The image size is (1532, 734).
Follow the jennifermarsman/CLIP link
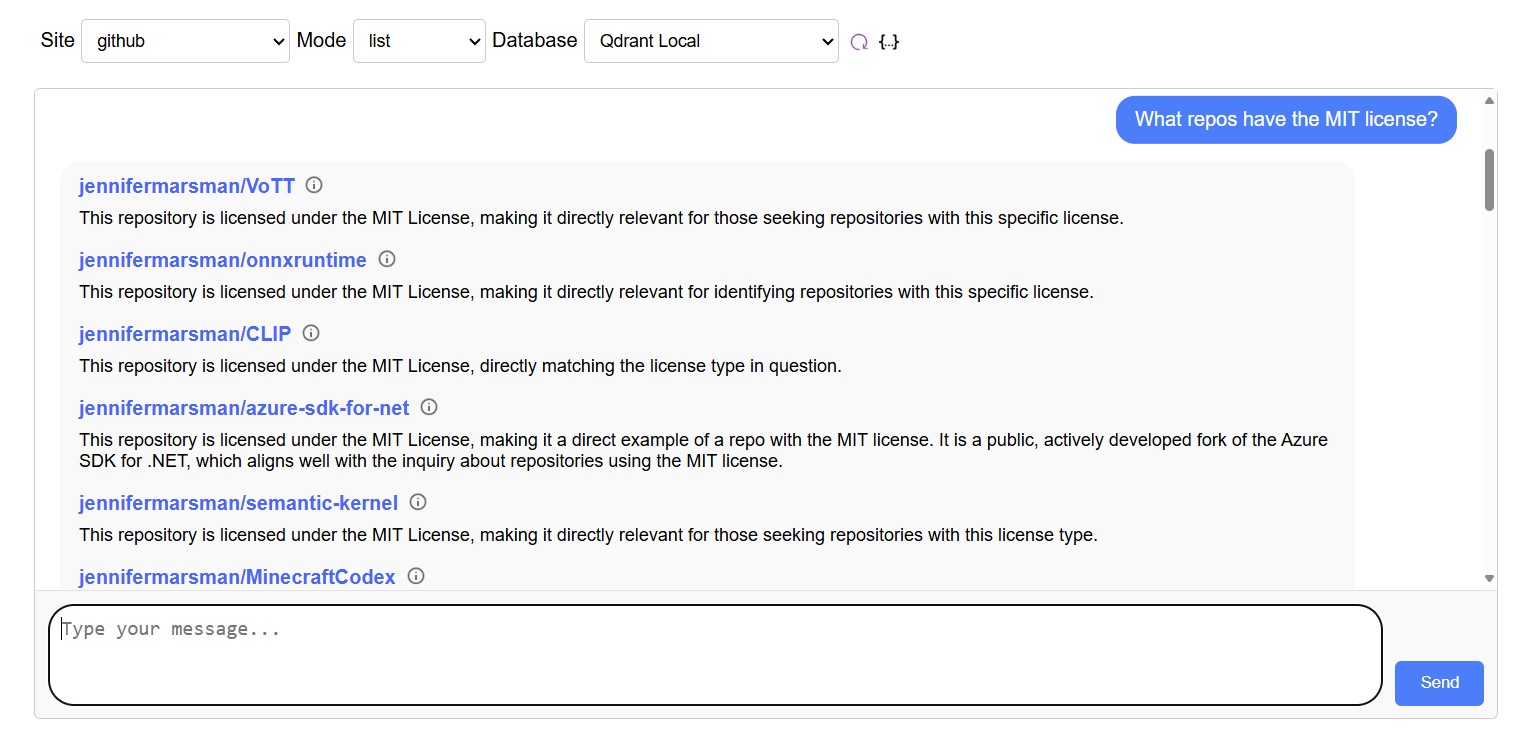click(185, 334)
